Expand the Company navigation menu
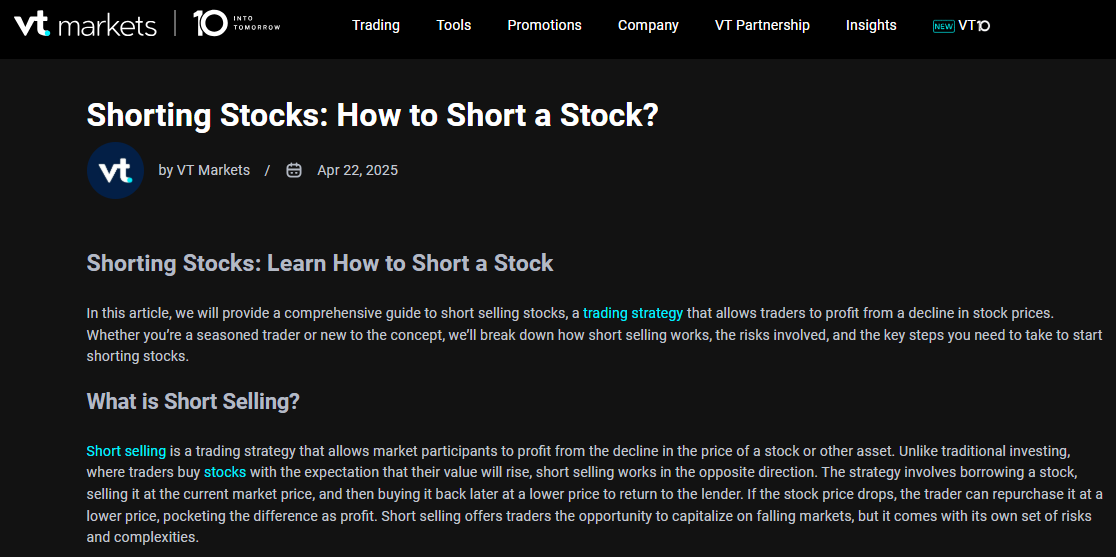 click(648, 25)
